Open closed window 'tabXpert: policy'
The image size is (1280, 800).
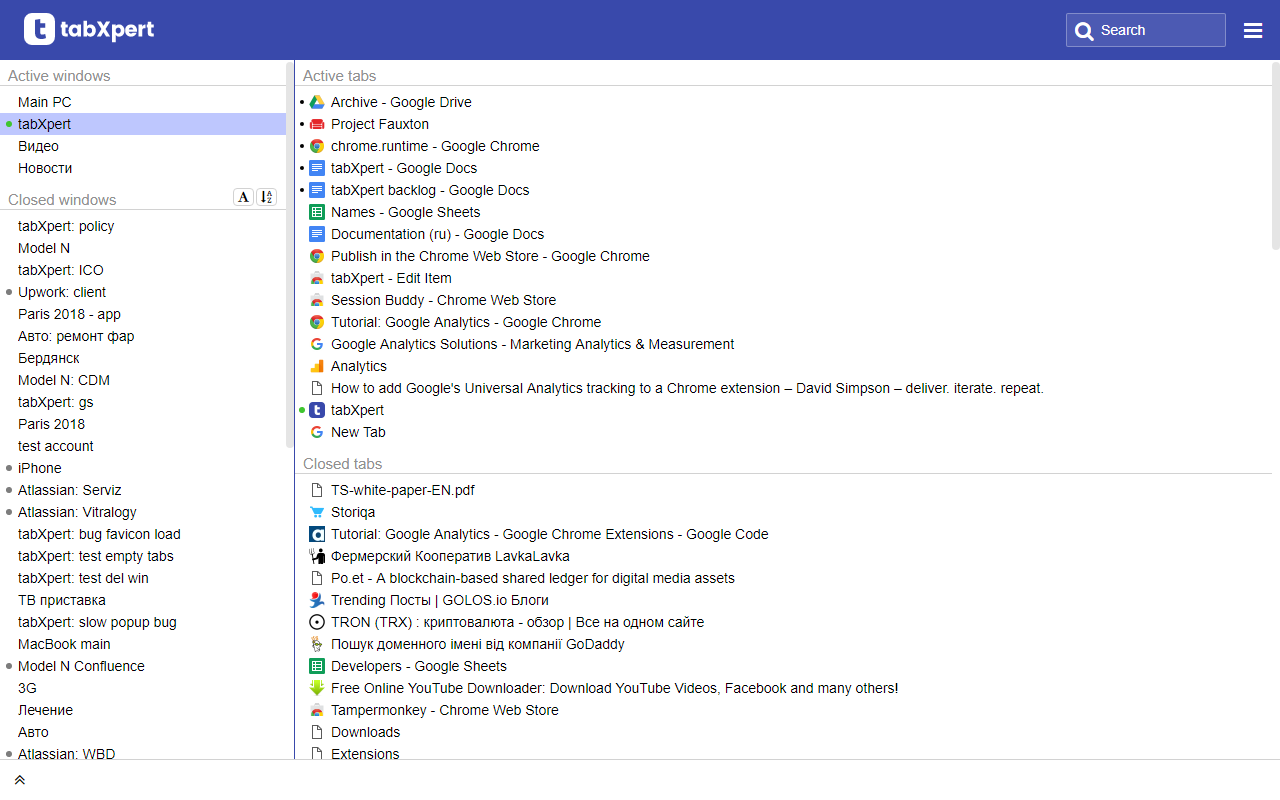(143, 226)
